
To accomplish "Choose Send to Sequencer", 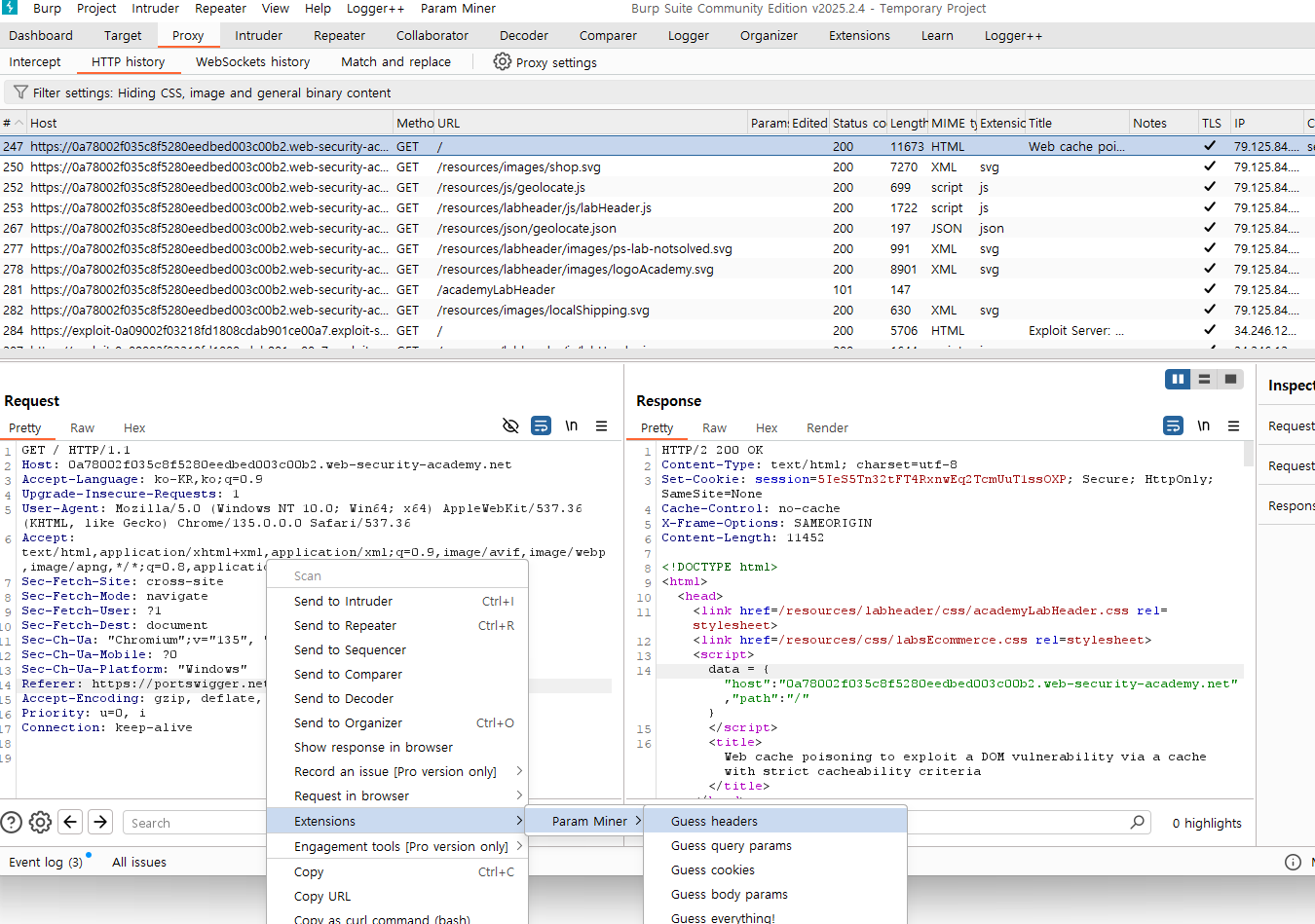I will pos(398,649).
